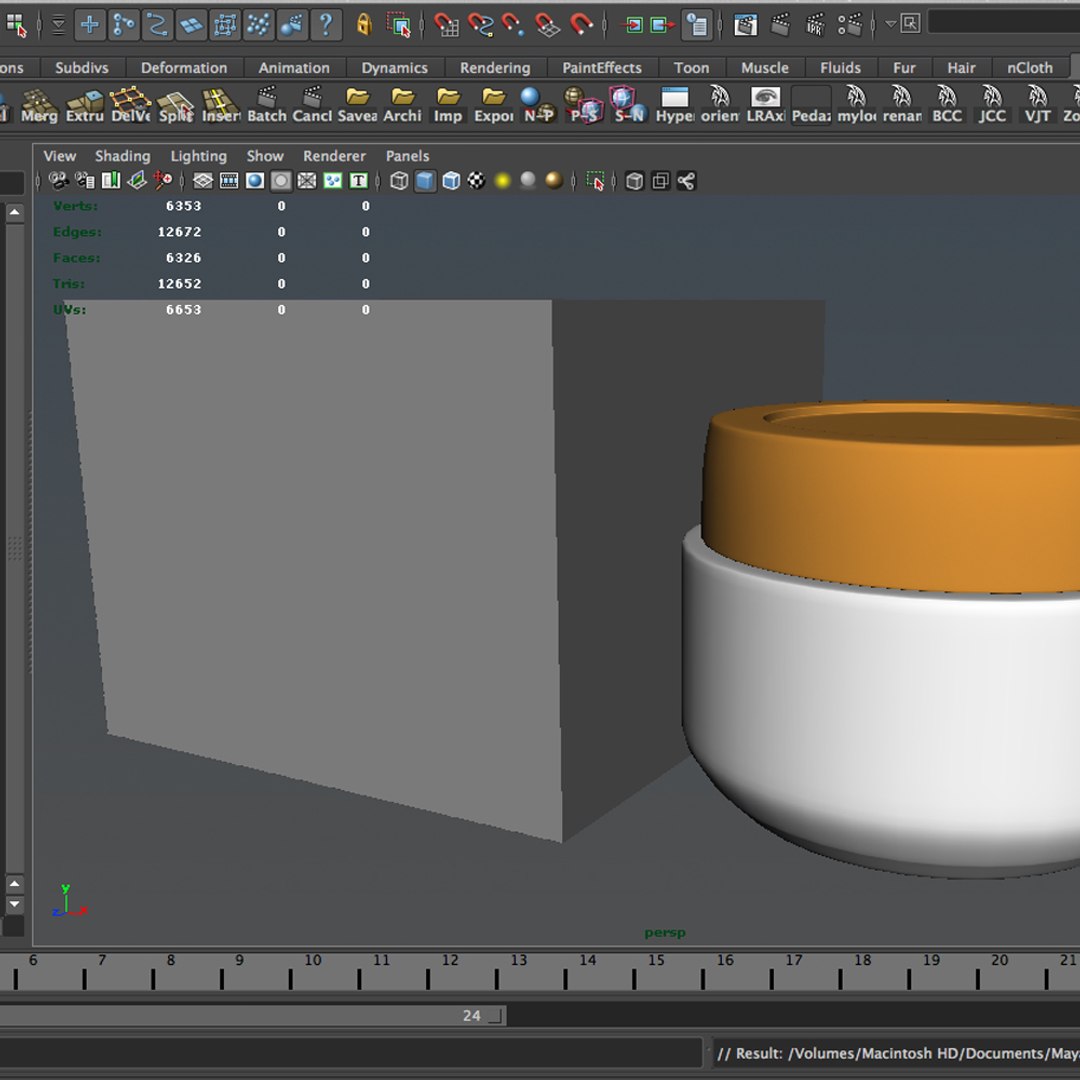The height and width of the screenshot is (1080, 1080).
Task: Switch to the Dynamics shelf tab
Action: [x=395, y=68]
